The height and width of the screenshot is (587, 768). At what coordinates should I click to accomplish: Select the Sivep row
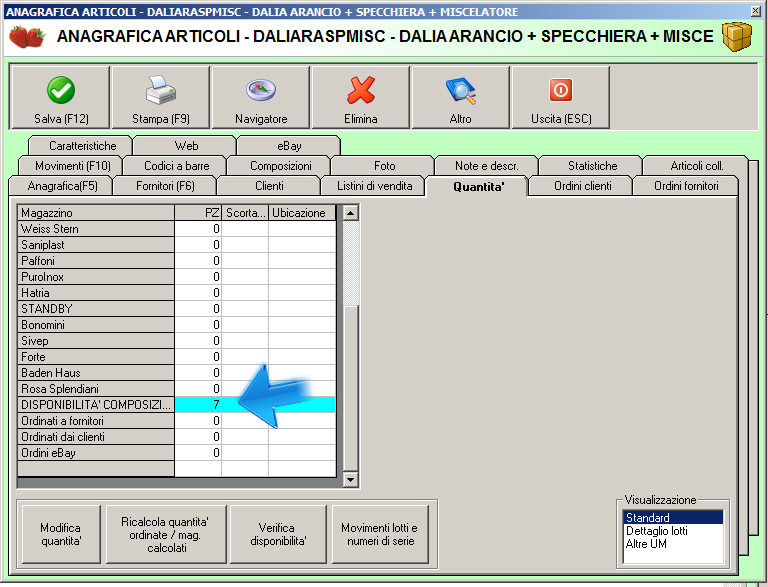coord(177,341)
